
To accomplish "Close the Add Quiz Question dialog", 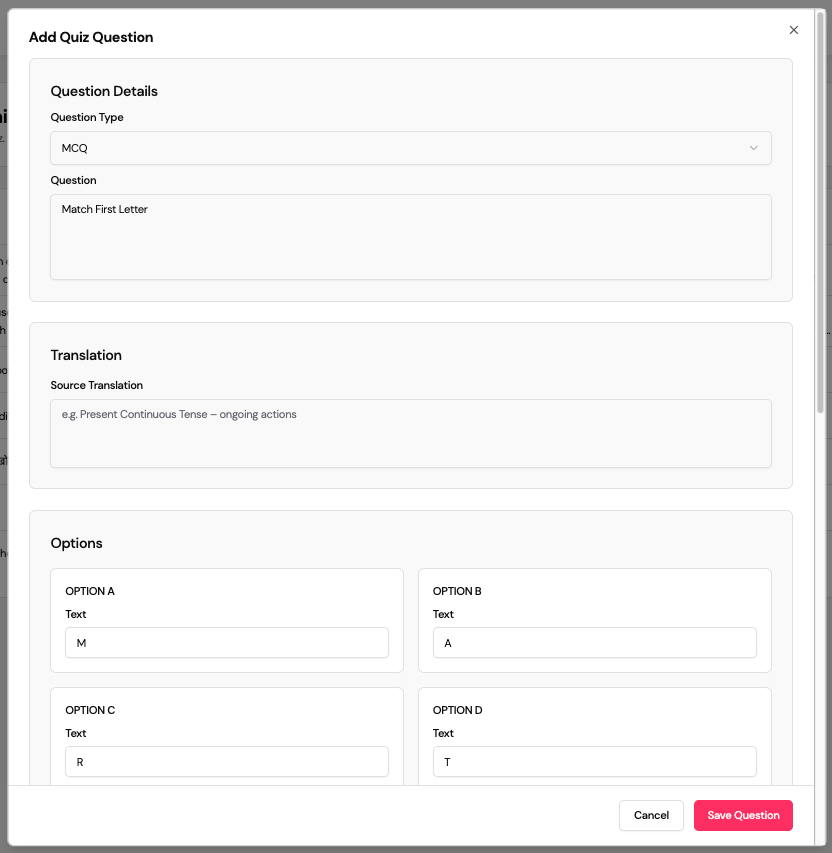I will 794,30.
